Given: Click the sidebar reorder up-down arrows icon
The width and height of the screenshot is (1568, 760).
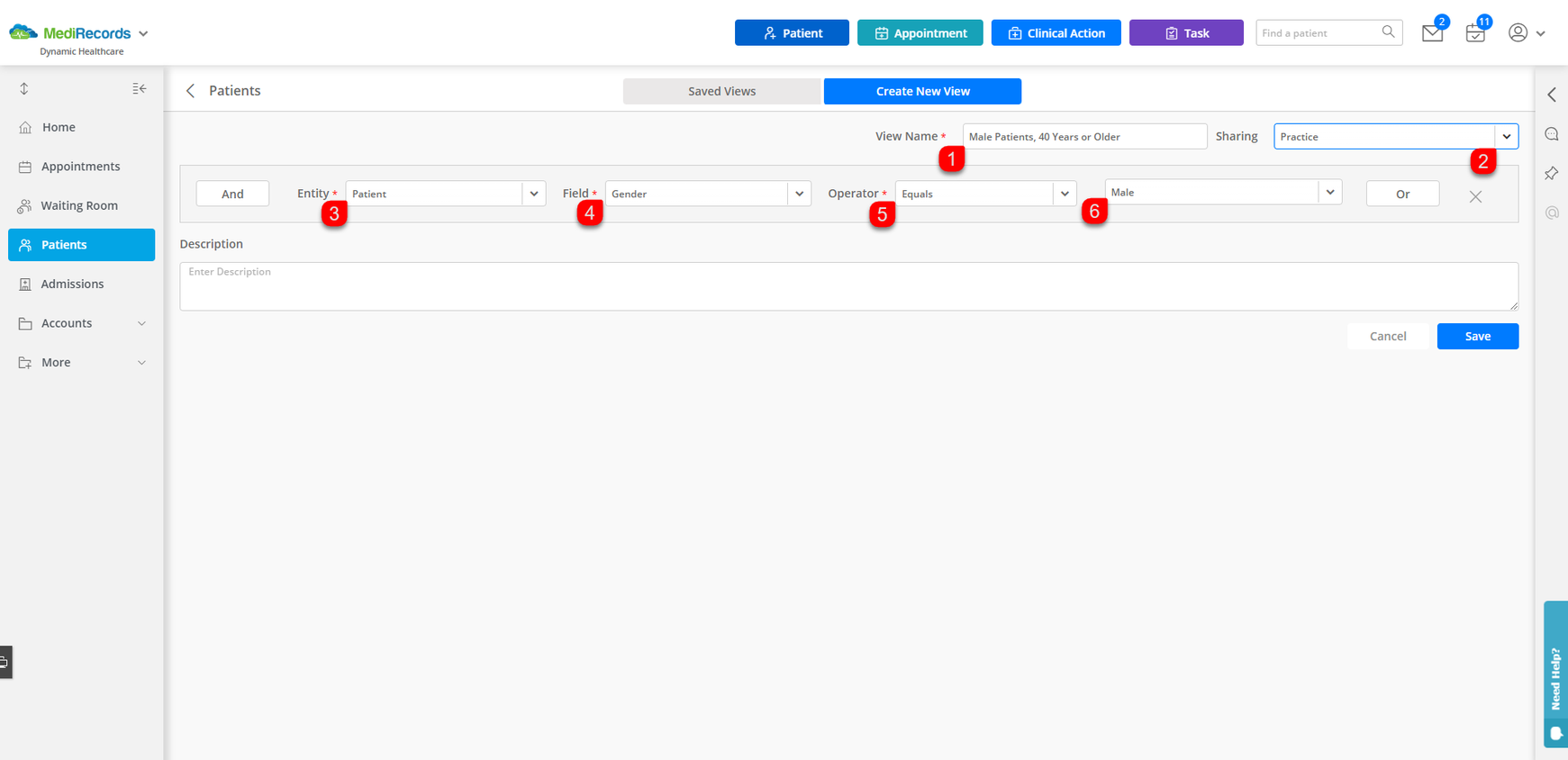Looking at the screenshot, I should coord(24,88).
